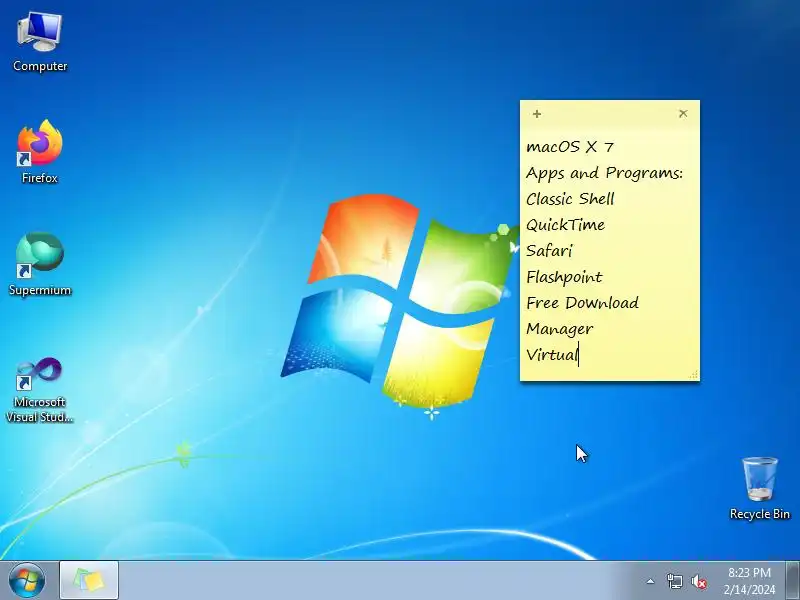Click the 'Safari' note line

click(549, 251)
